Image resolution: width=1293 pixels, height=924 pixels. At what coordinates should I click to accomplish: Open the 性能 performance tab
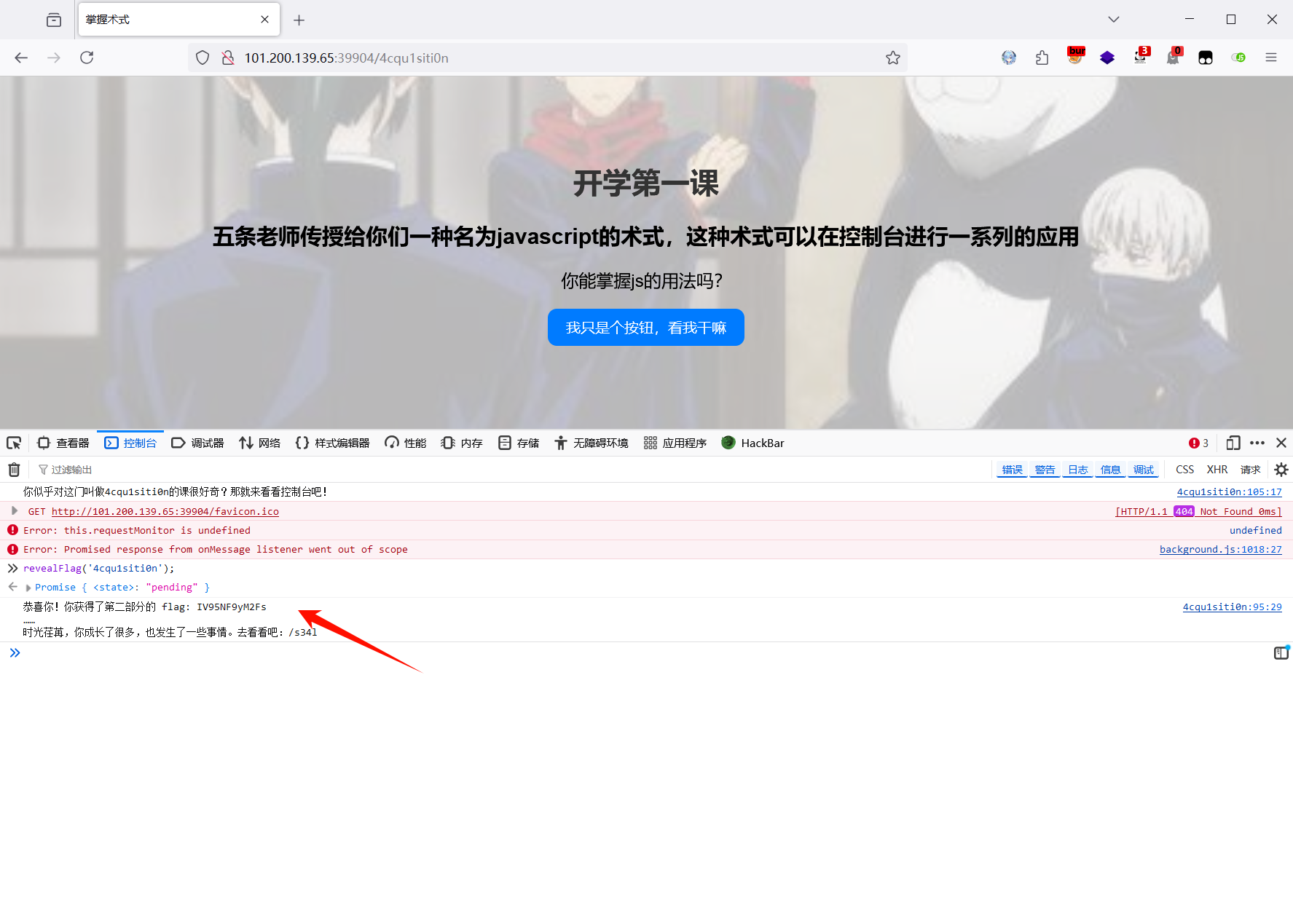coord(406,443)
